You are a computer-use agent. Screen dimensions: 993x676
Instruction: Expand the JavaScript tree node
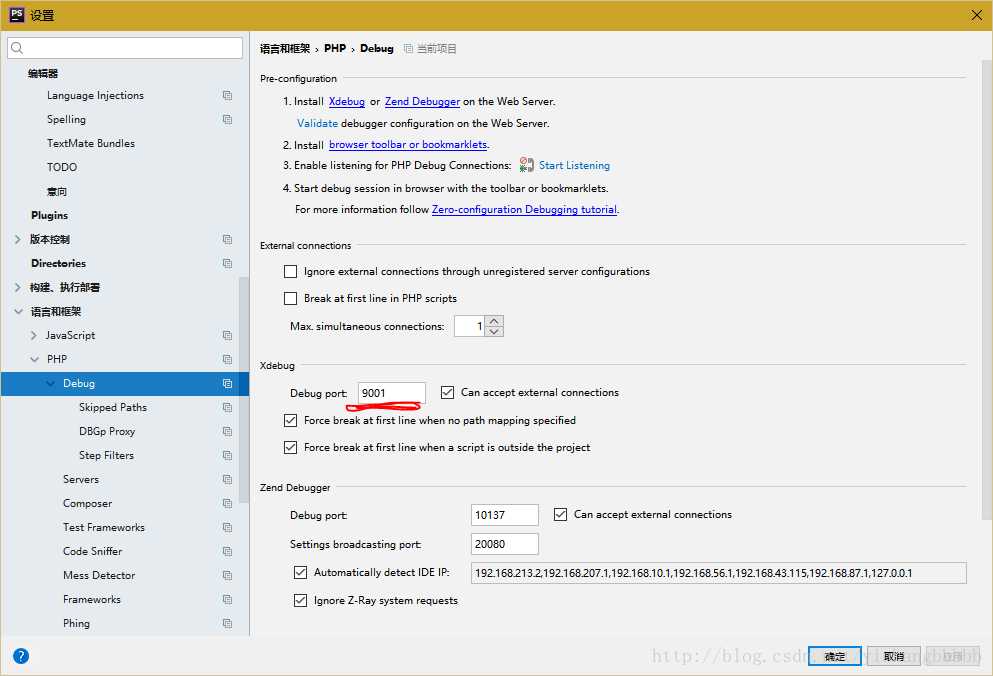coord(34,335)
